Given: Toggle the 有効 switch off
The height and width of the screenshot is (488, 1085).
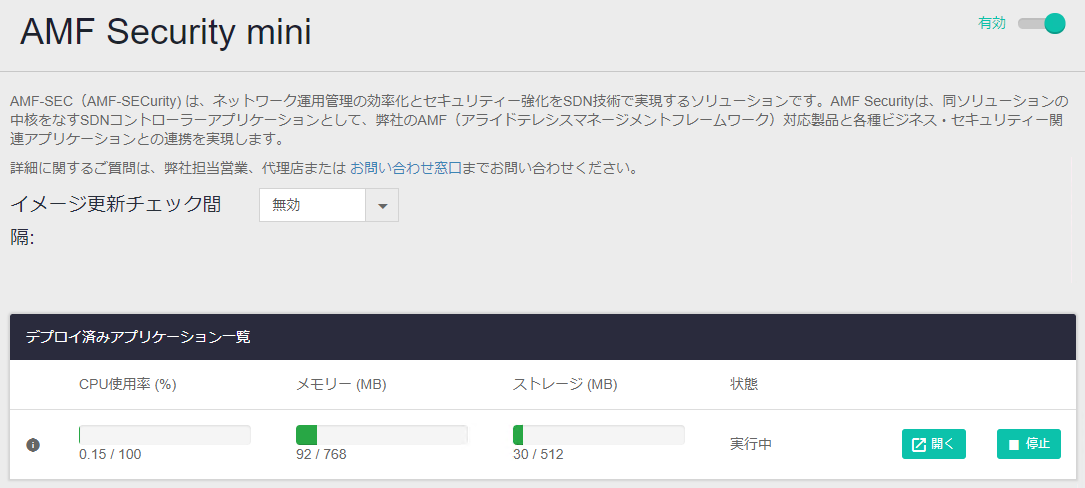Looking at the screenshot, I should [1043, 23].
